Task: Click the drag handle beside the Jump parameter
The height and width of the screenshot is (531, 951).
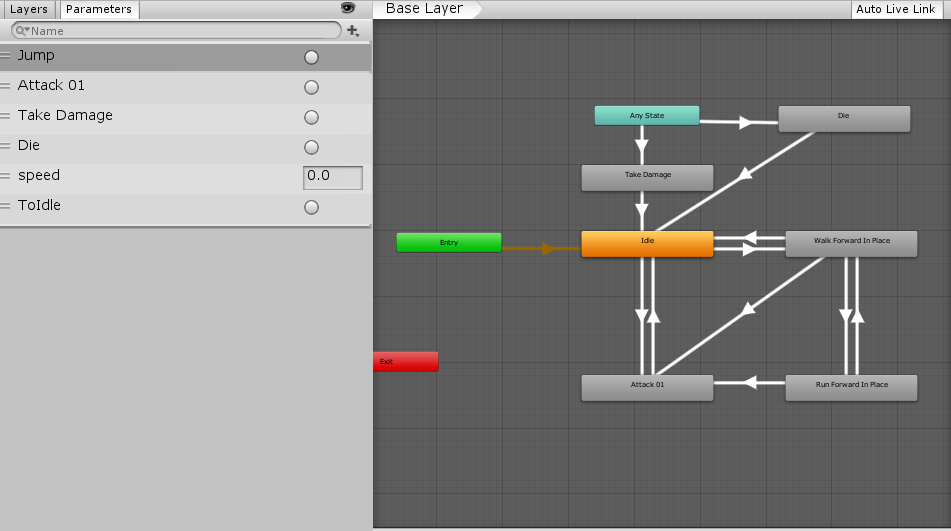Action: coord(6,56)
